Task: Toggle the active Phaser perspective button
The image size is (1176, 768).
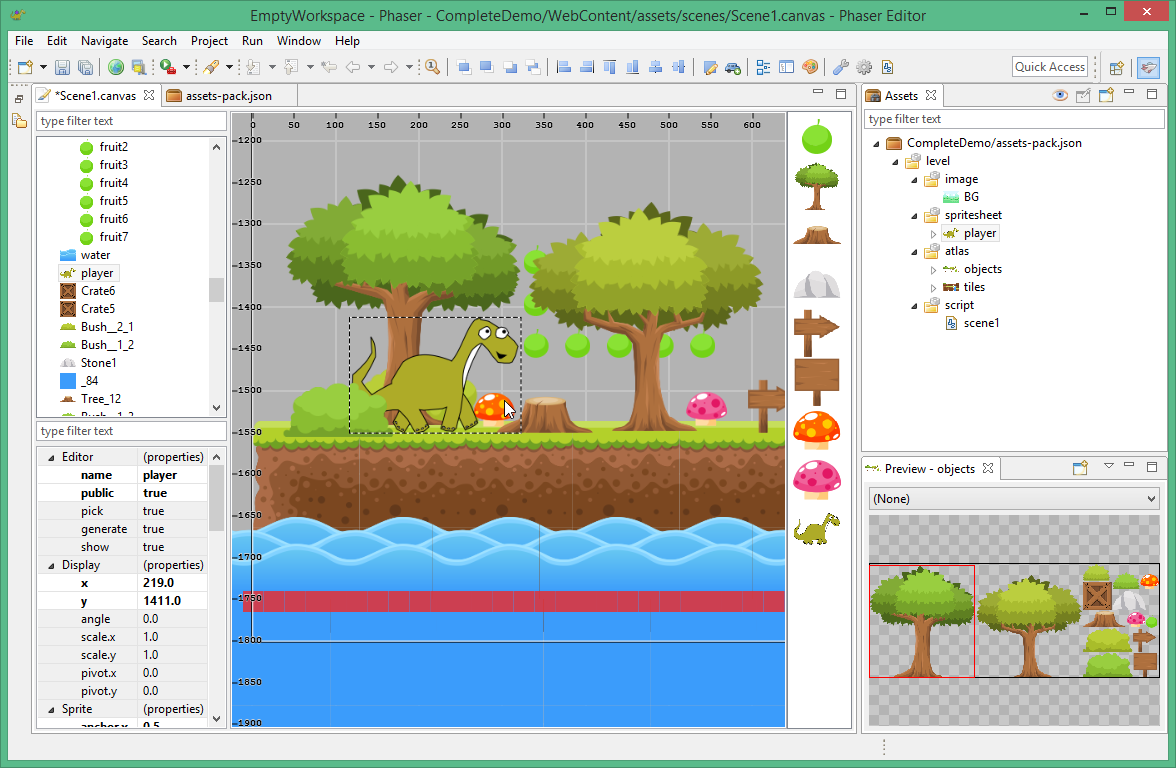Action: (x=1148, y=68)
